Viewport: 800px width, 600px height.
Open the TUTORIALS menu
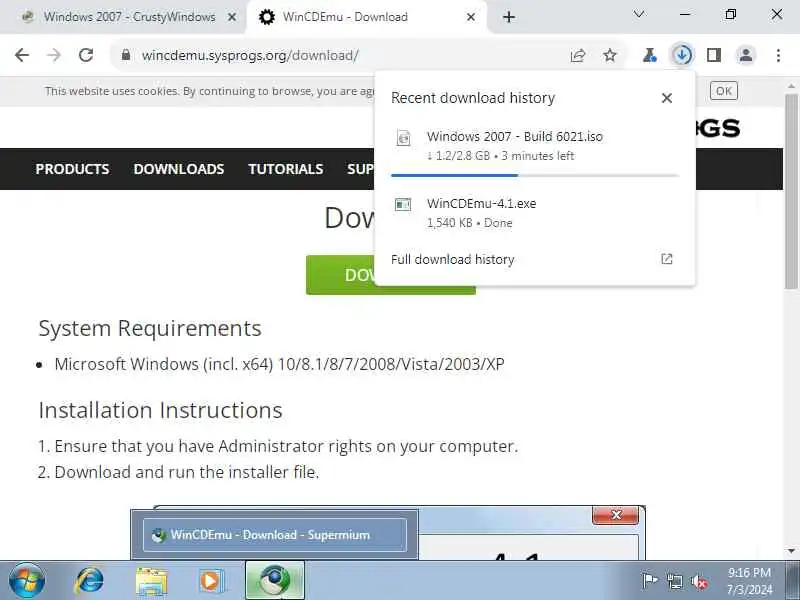286,169
